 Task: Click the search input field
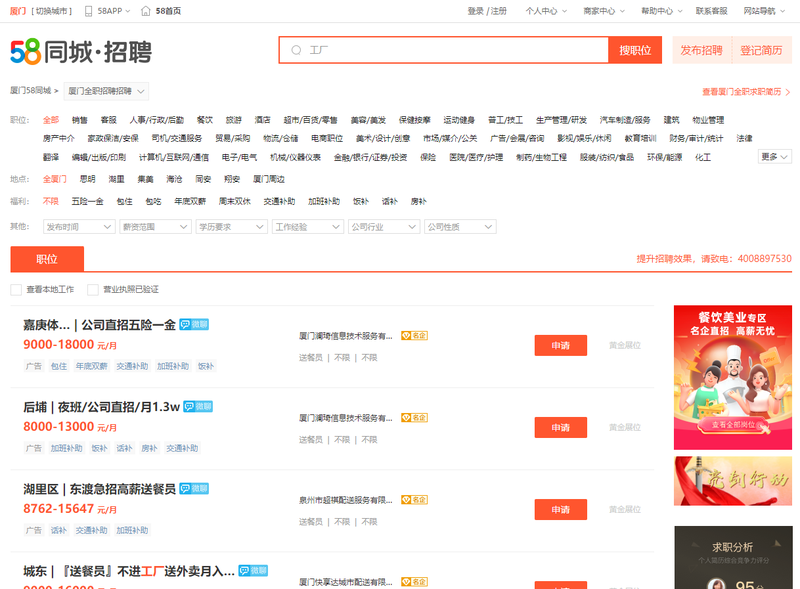click(x=443, y=50)
